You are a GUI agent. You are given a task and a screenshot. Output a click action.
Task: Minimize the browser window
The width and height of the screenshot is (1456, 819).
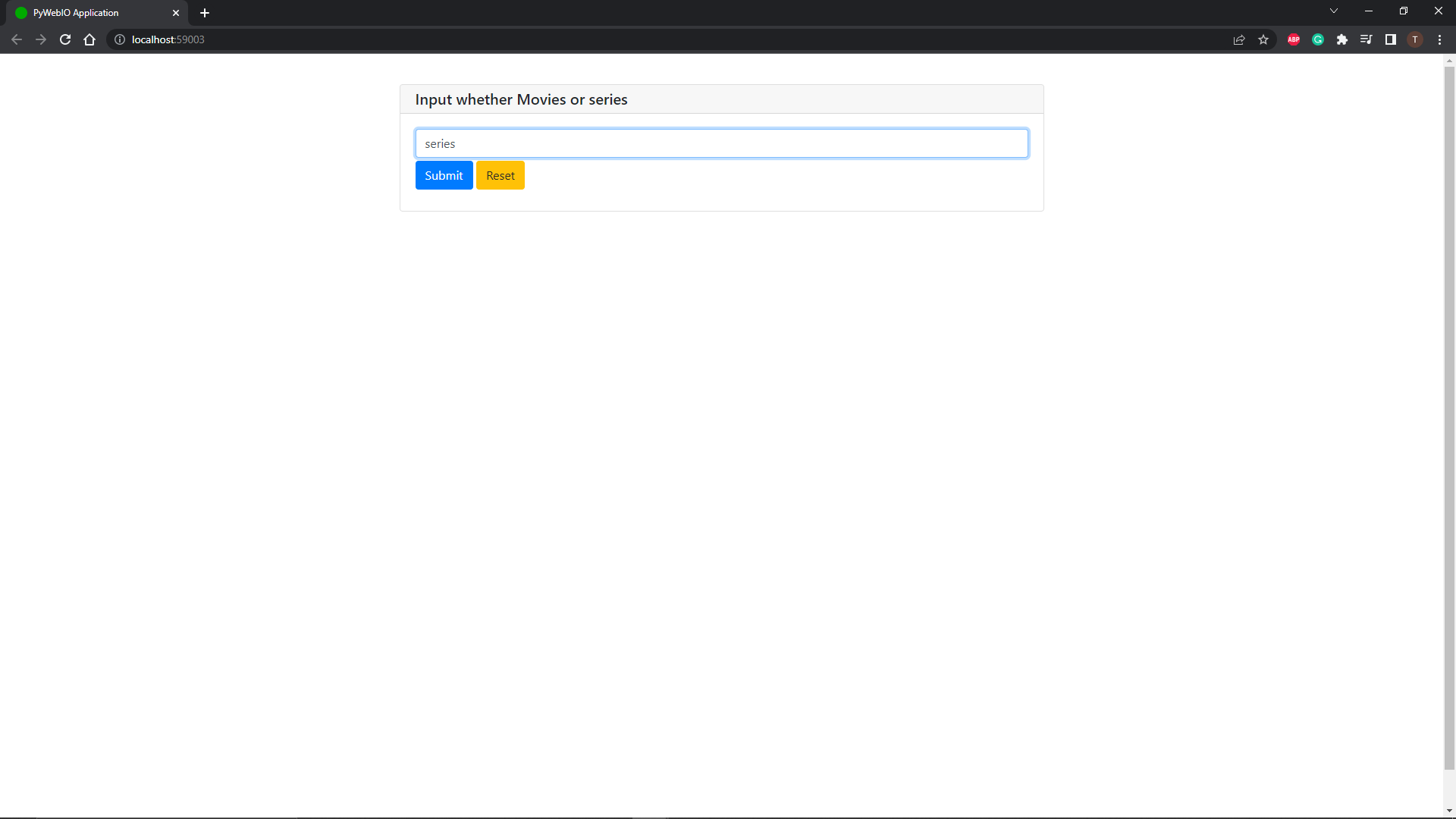tap(1369, 11)
